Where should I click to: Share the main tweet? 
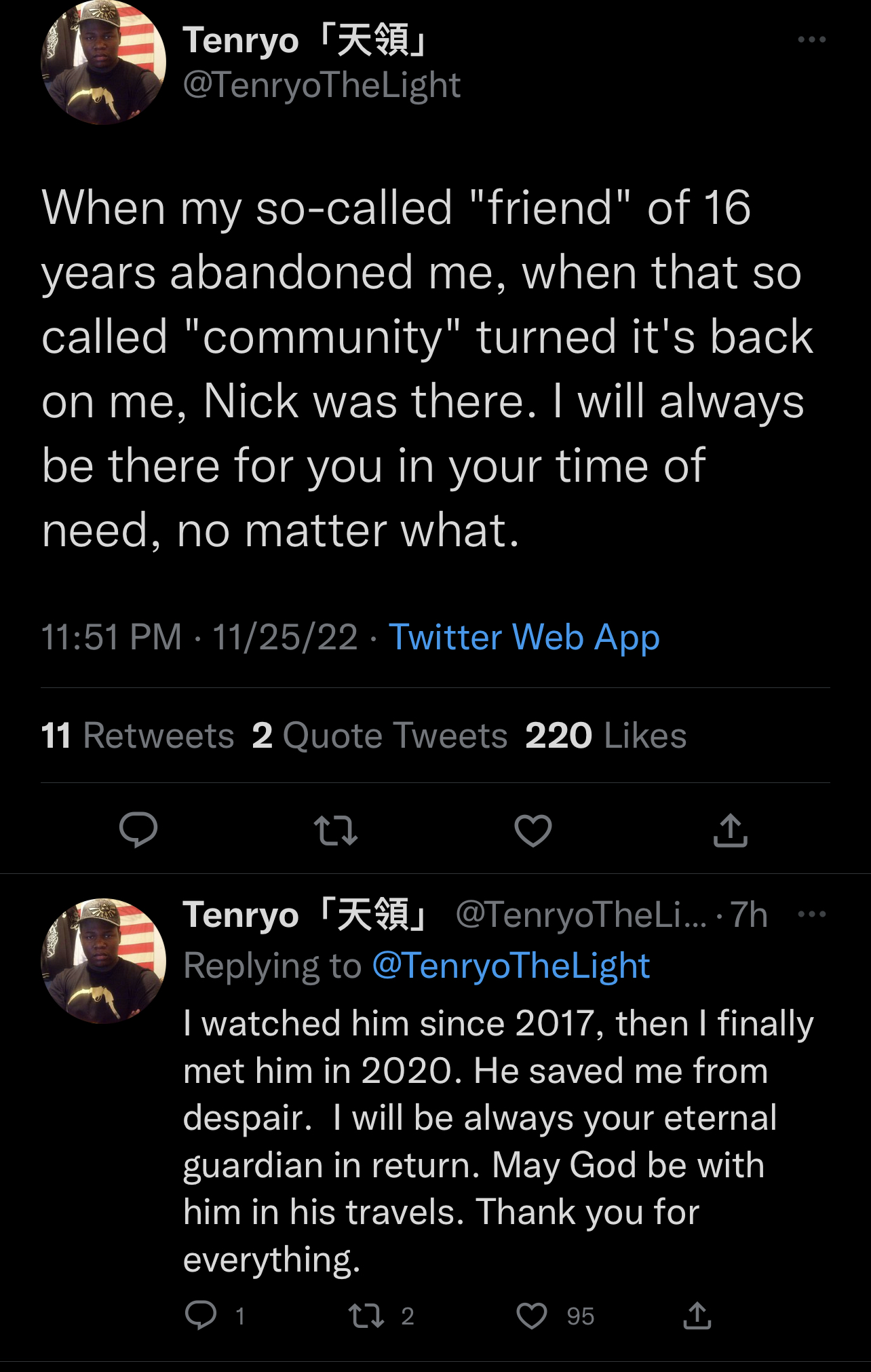pyautogui.click(x=731, y=830)
